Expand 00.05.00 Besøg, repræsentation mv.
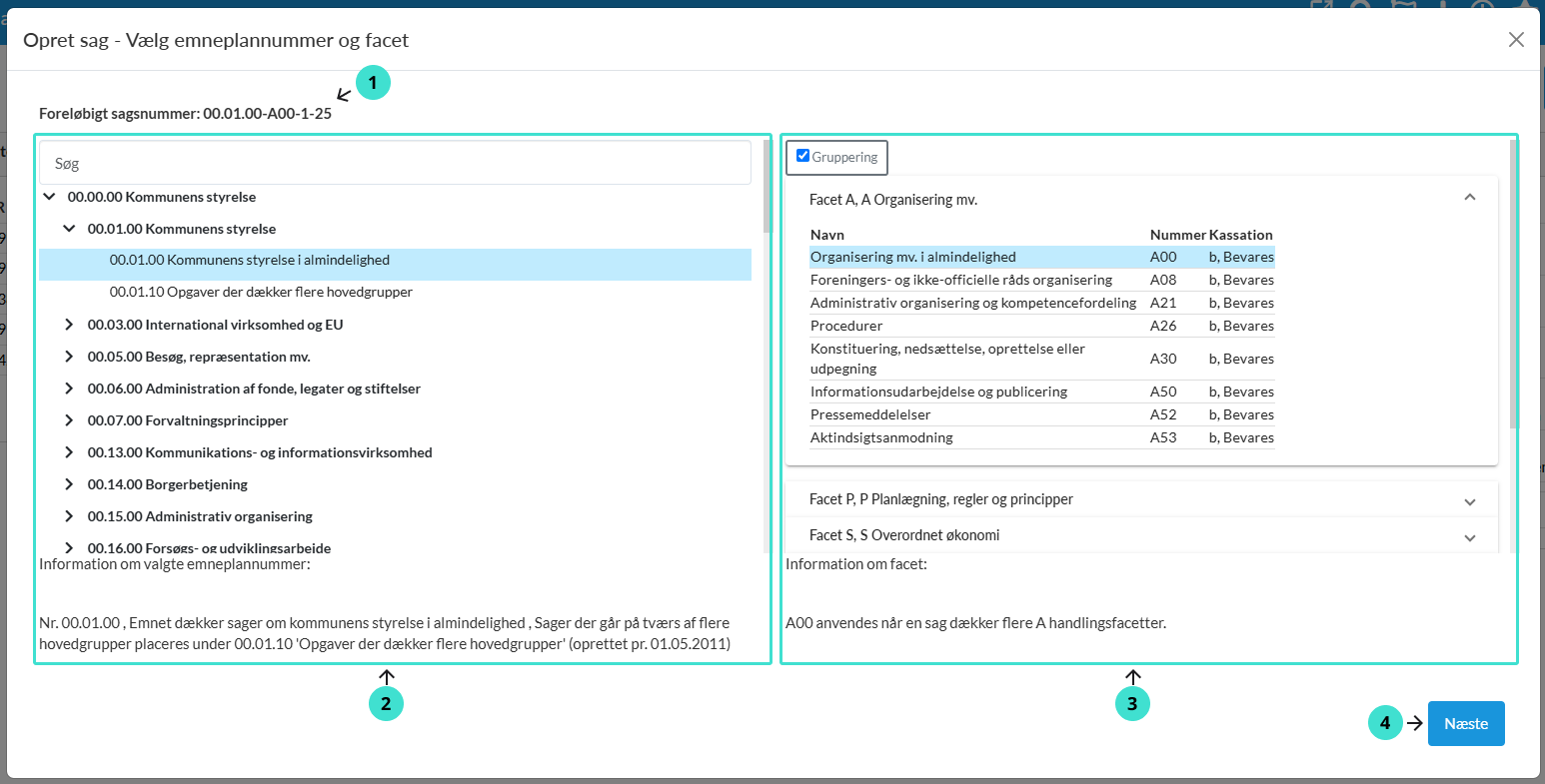 [69, 357]
